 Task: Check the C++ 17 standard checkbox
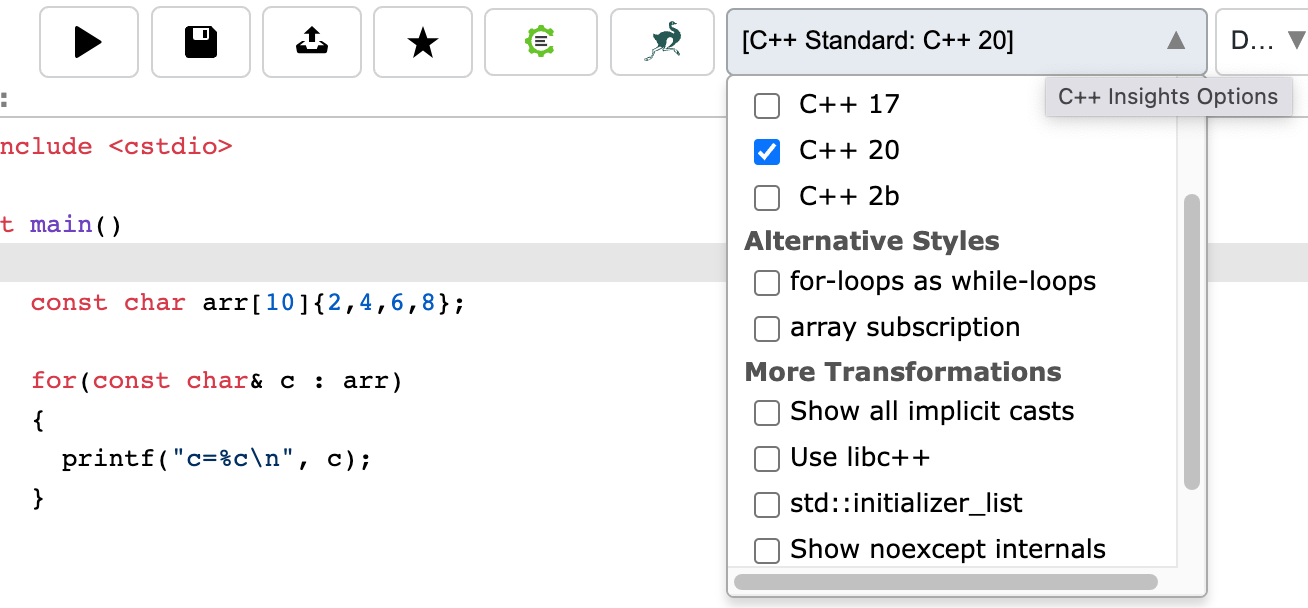click(x=767, y=105)
